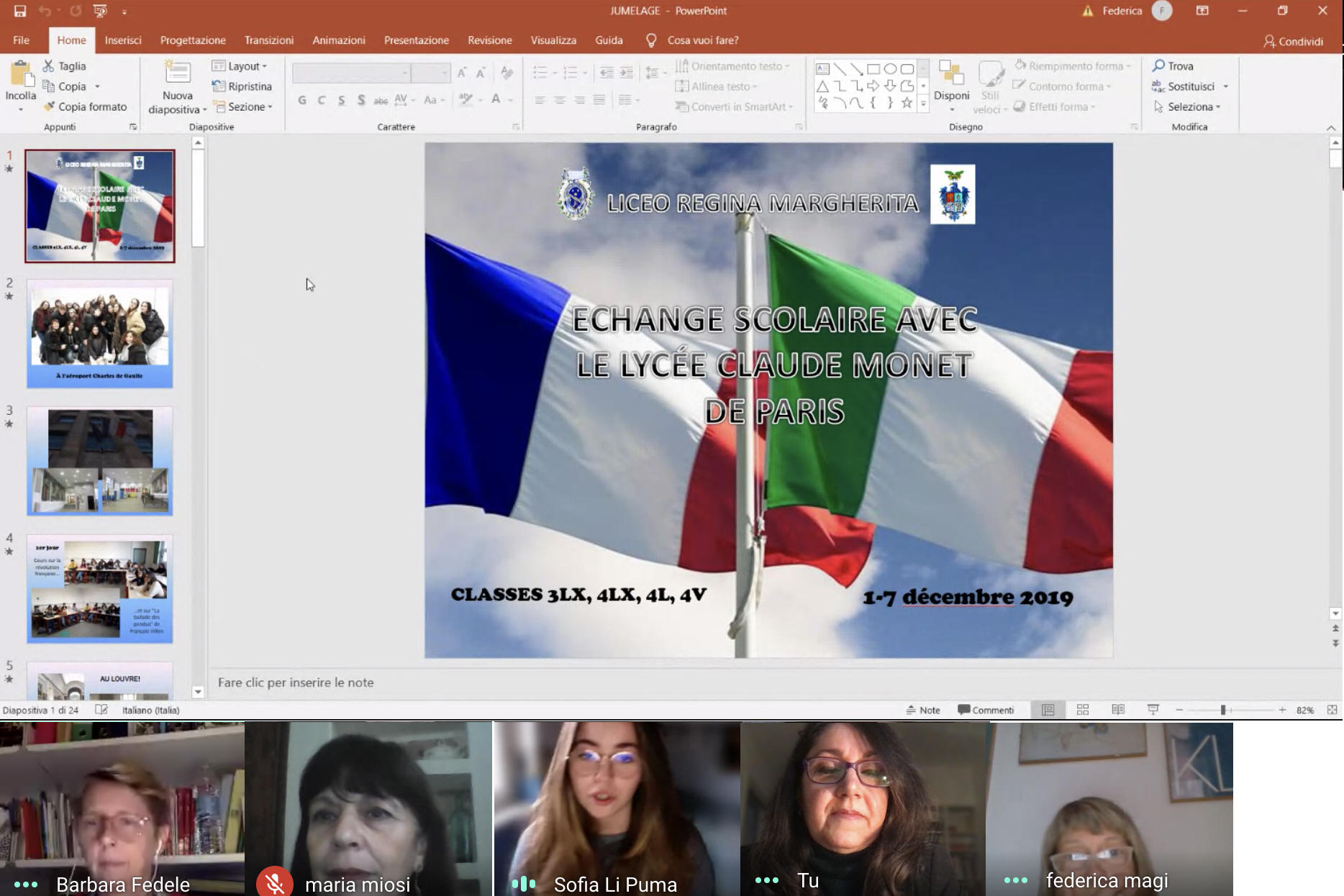Collapse the ribbon with the chevron
The height and width of the screenshot is (896, 1344).
pyautogui.click(x=1331, y=127)
